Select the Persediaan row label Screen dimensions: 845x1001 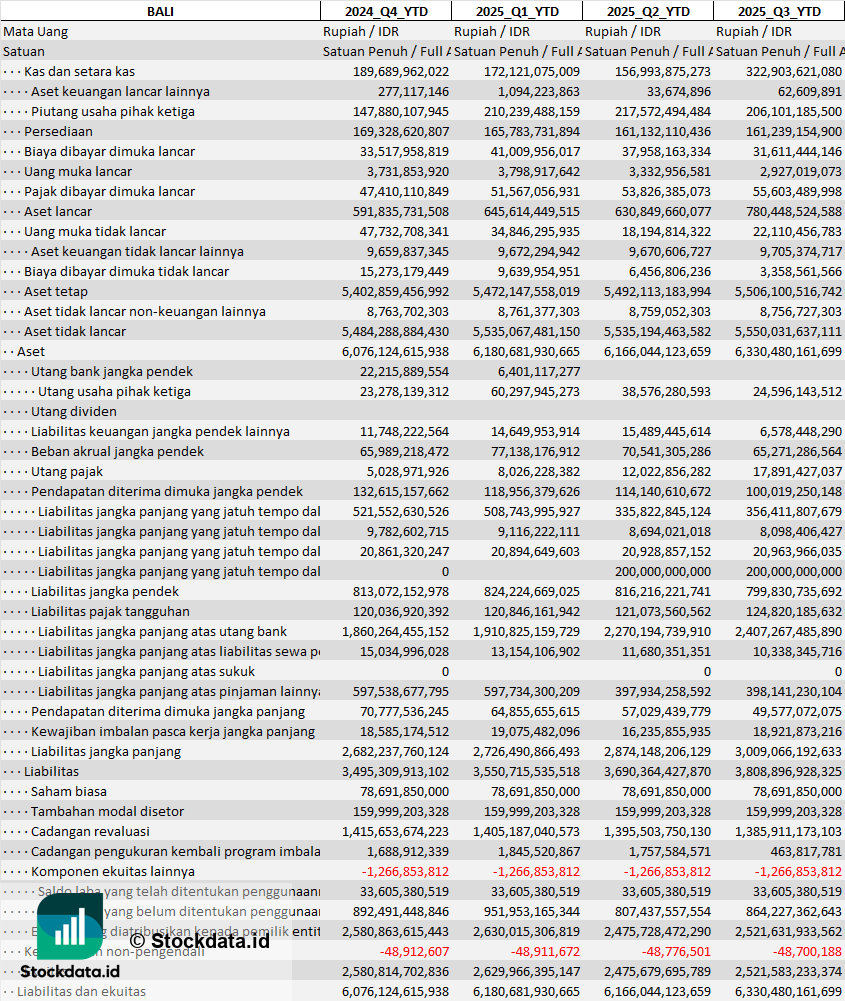coord(58,132)
